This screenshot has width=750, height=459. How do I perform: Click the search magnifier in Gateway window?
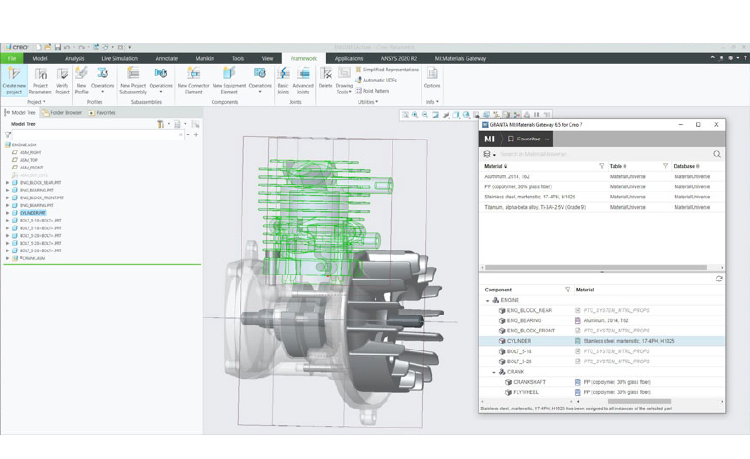click(x=717, y=154)
